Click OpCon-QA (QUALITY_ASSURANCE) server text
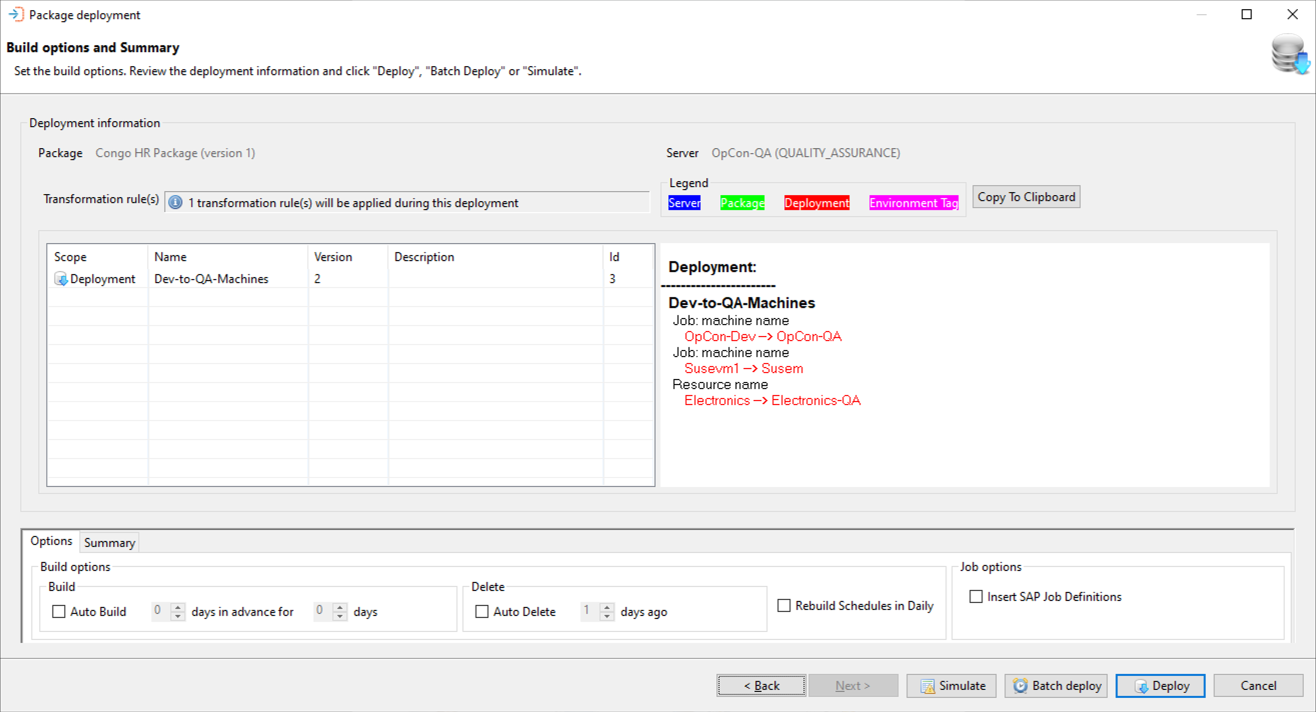The image size is (1316, 712). click(806, 153)
